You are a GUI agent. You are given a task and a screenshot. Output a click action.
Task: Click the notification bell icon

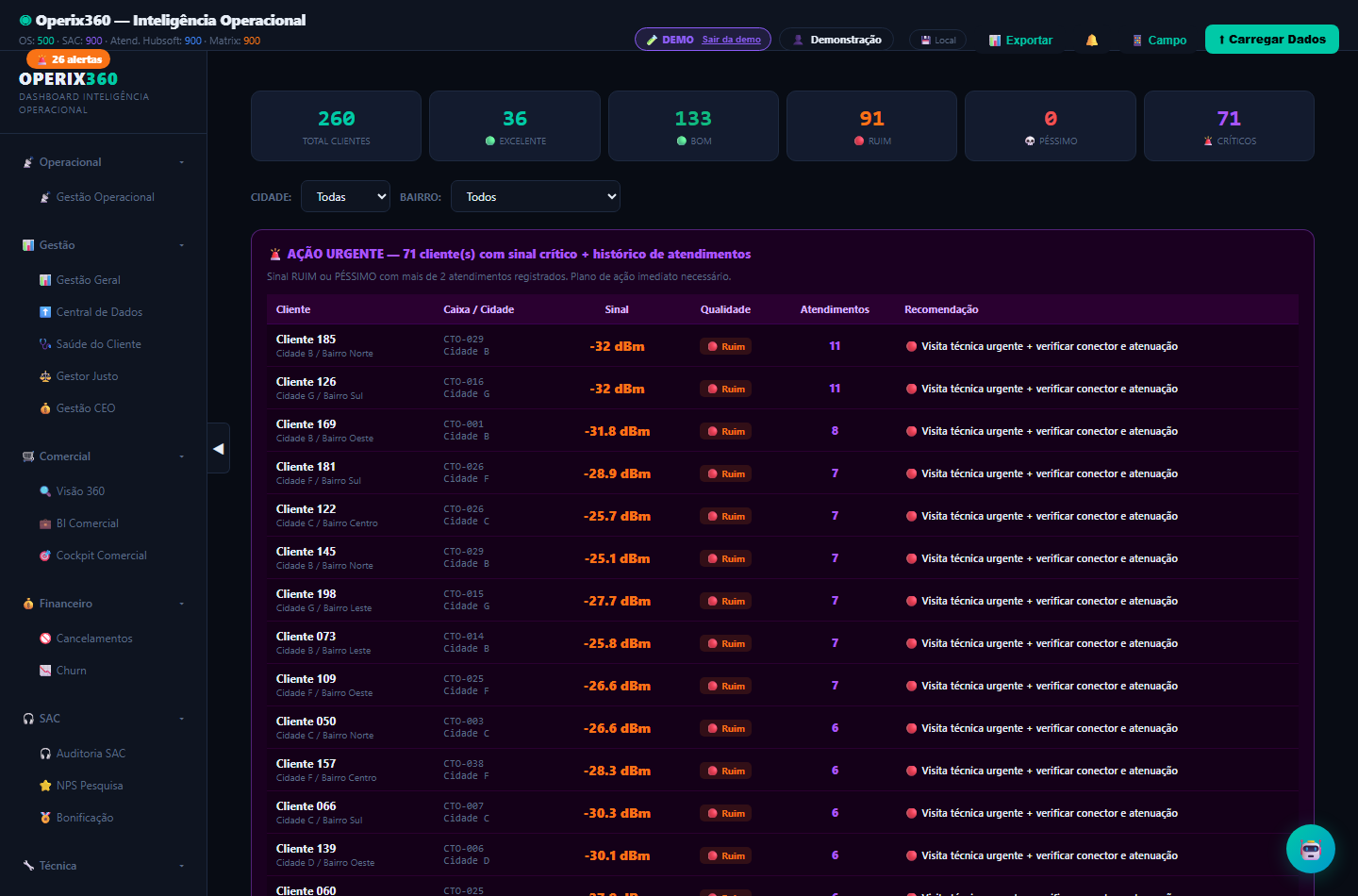[x=1092, y=40]
